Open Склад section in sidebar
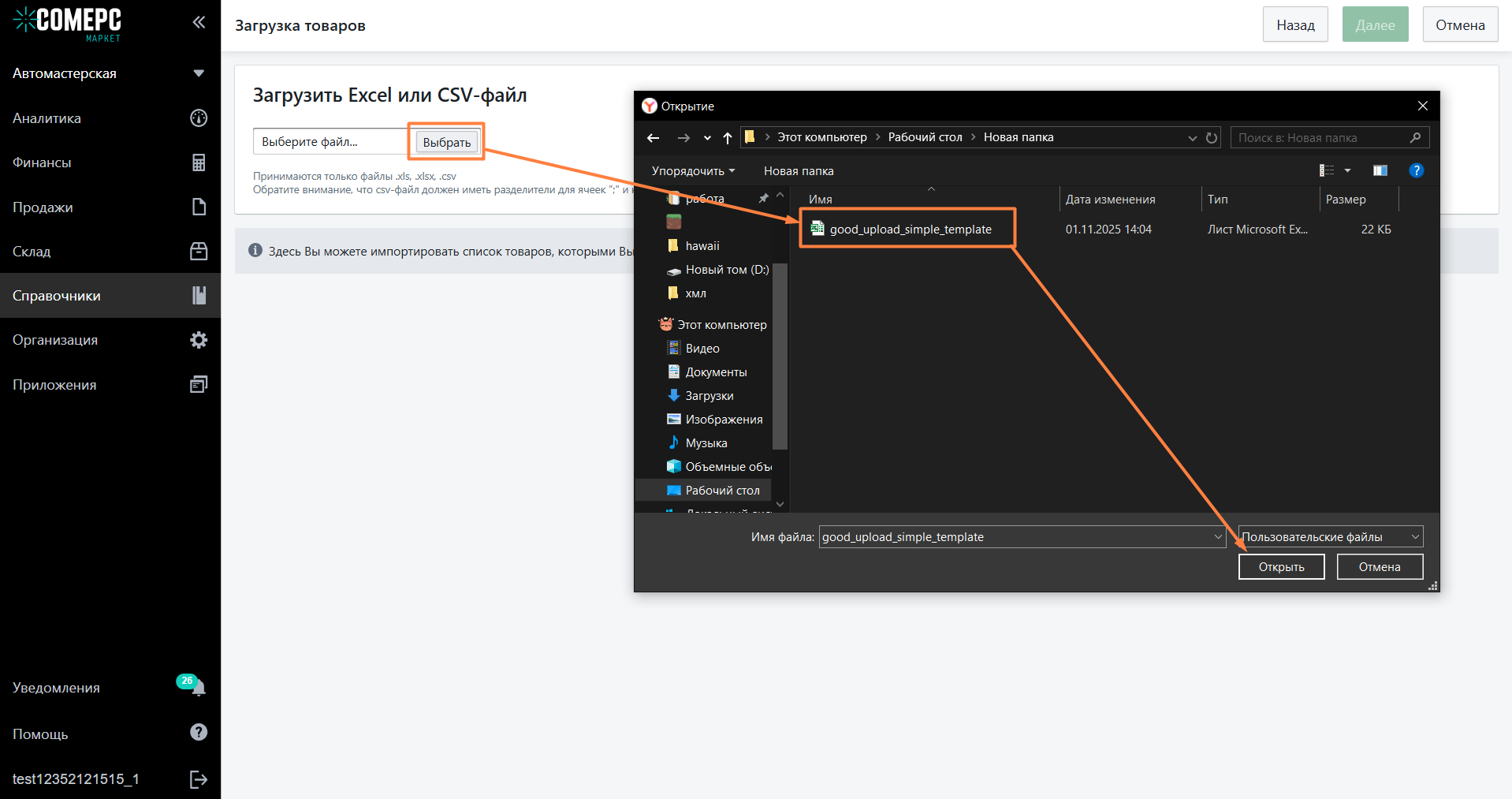Viewport: 1512px width, 799px height. [x=110, y=252]
